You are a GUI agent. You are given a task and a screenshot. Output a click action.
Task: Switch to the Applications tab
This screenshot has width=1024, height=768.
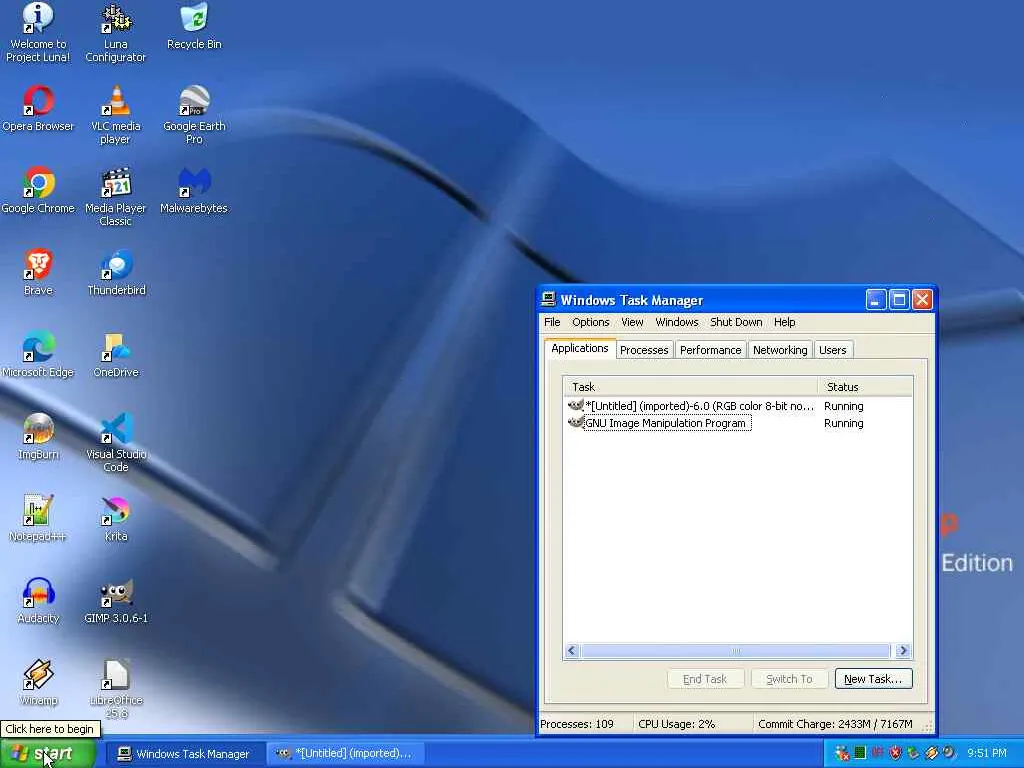point(580,348)
